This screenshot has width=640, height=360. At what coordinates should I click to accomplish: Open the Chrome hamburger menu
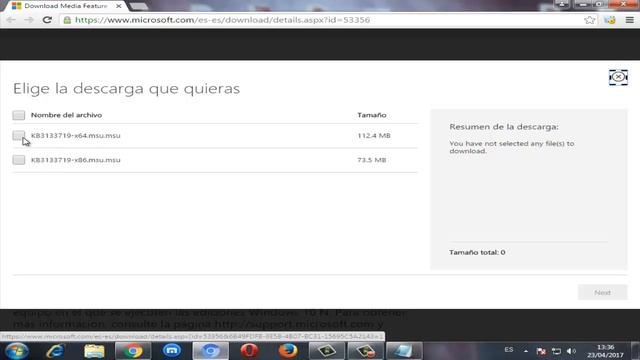pyautogui.click(x=629, y=20)
